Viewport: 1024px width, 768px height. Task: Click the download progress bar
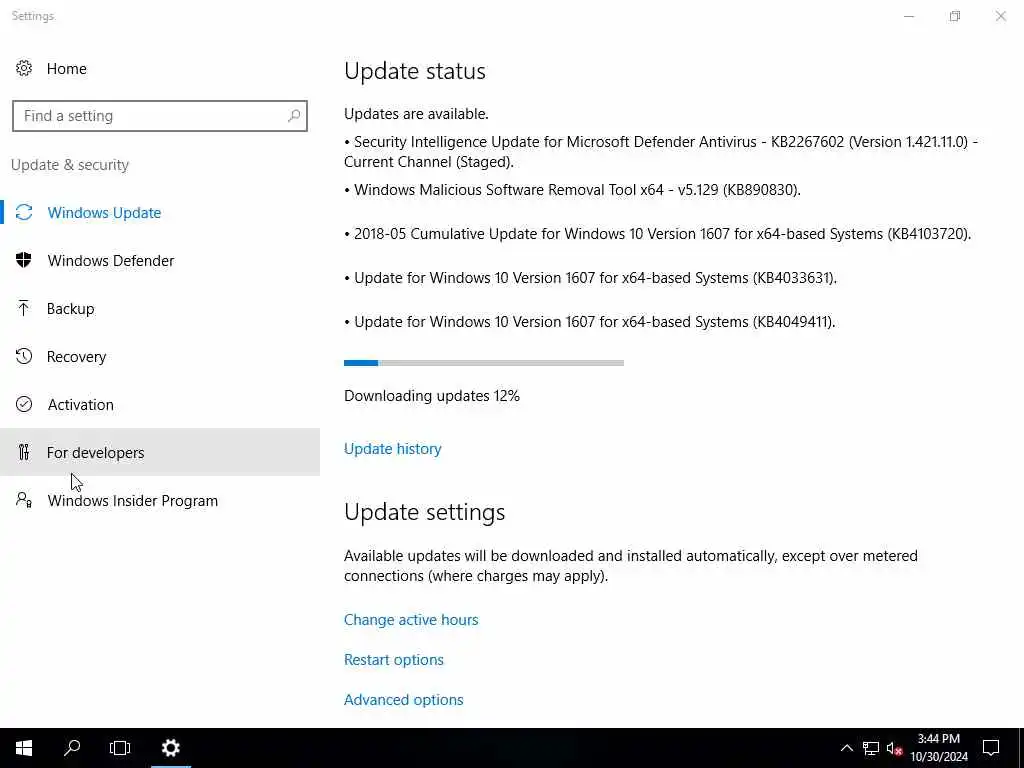[484, 363]
